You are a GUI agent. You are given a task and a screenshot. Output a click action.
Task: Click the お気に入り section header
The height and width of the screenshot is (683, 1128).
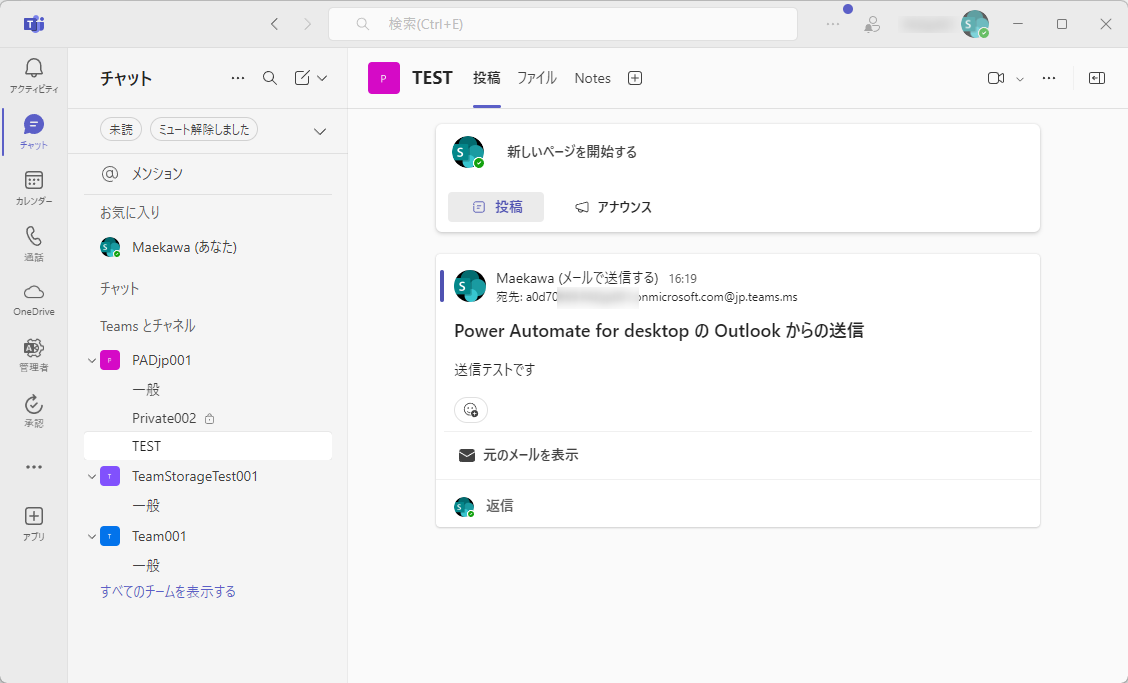click(x=130, y=212)
